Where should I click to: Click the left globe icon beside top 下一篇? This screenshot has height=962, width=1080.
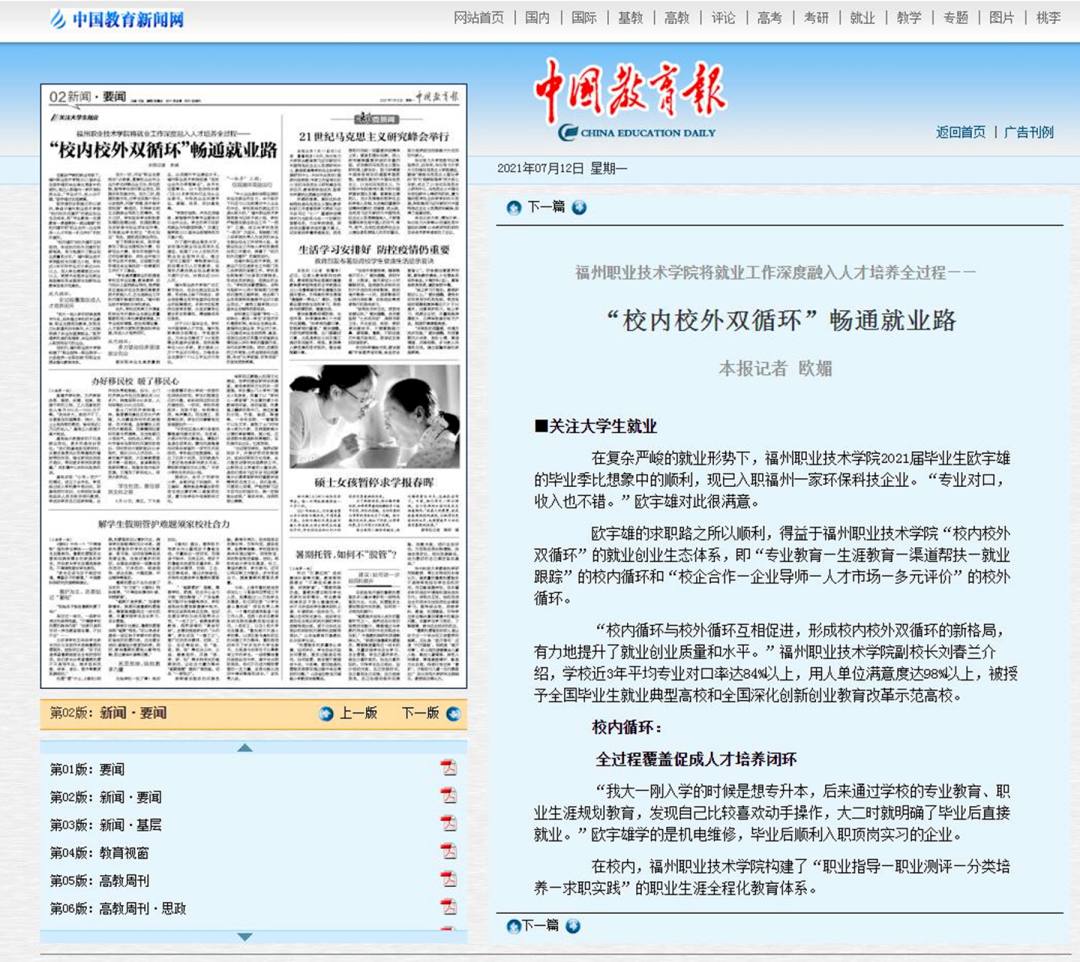pyautogui.click(x=514, y=208)
